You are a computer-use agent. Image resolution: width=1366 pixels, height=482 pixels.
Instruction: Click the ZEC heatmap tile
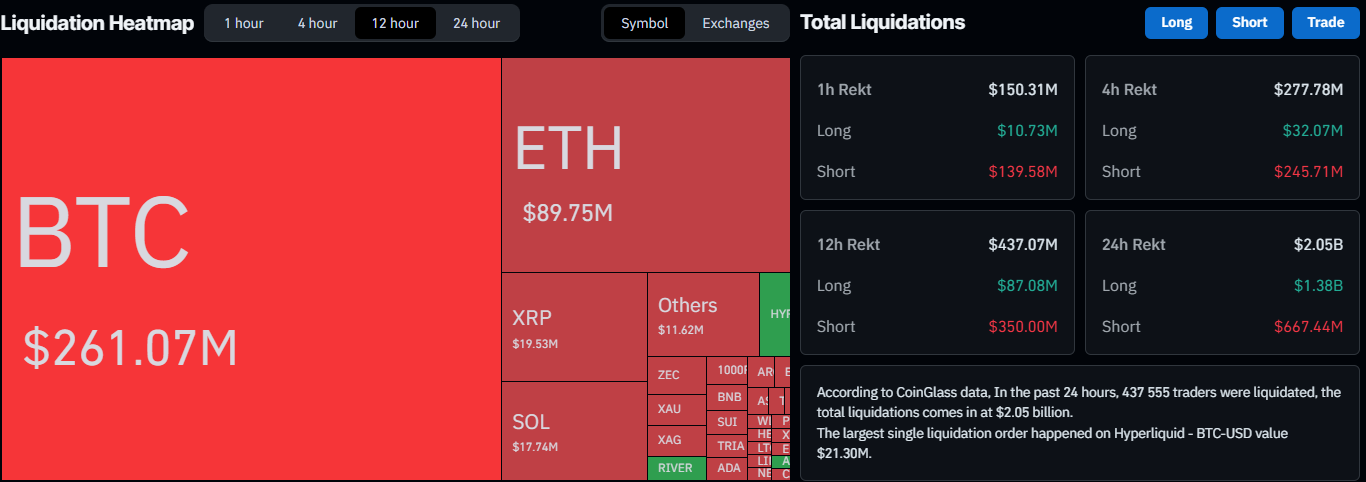pyautogui.click(x=676, y=375)
